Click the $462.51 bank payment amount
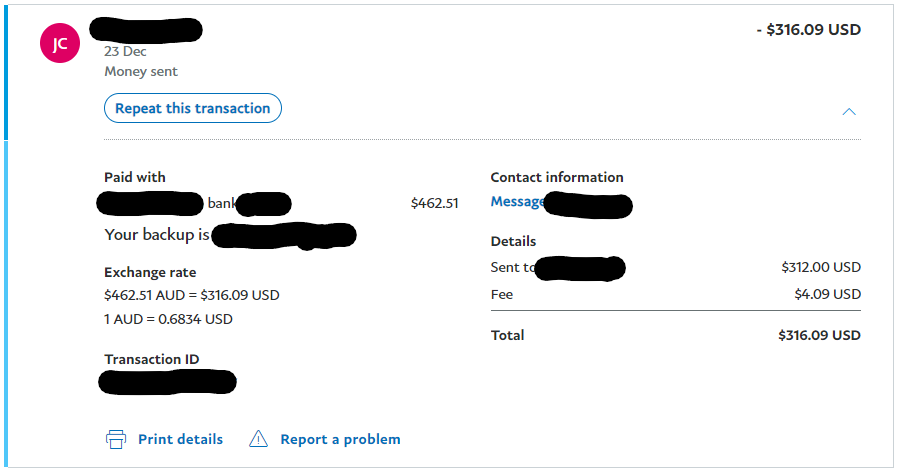Viewport: 903px width, 472px height. 434,203
